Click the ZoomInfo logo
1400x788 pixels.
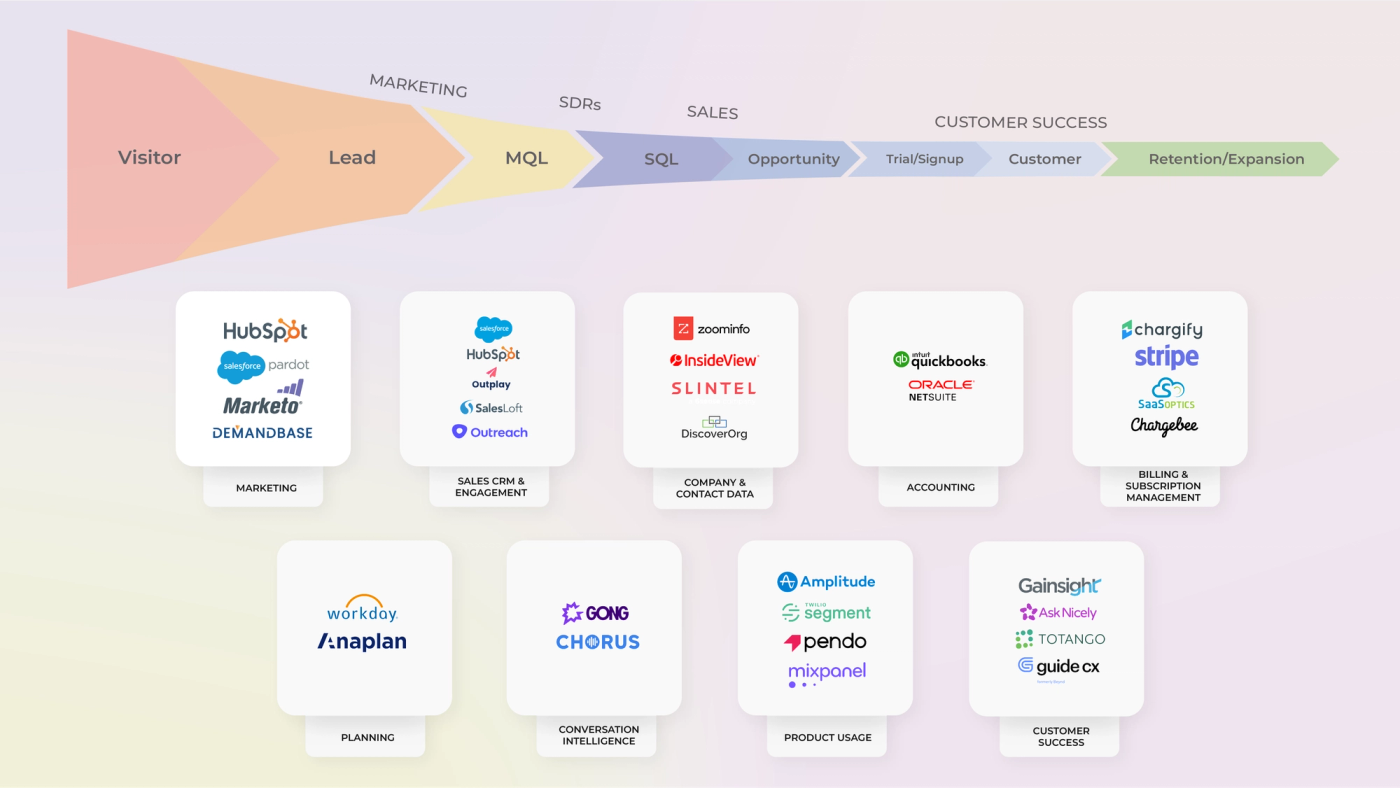tap(712, 329)
